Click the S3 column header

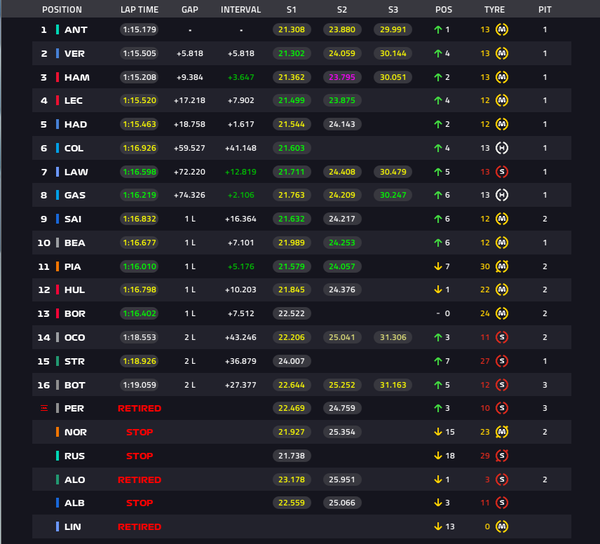pos(393,10)
